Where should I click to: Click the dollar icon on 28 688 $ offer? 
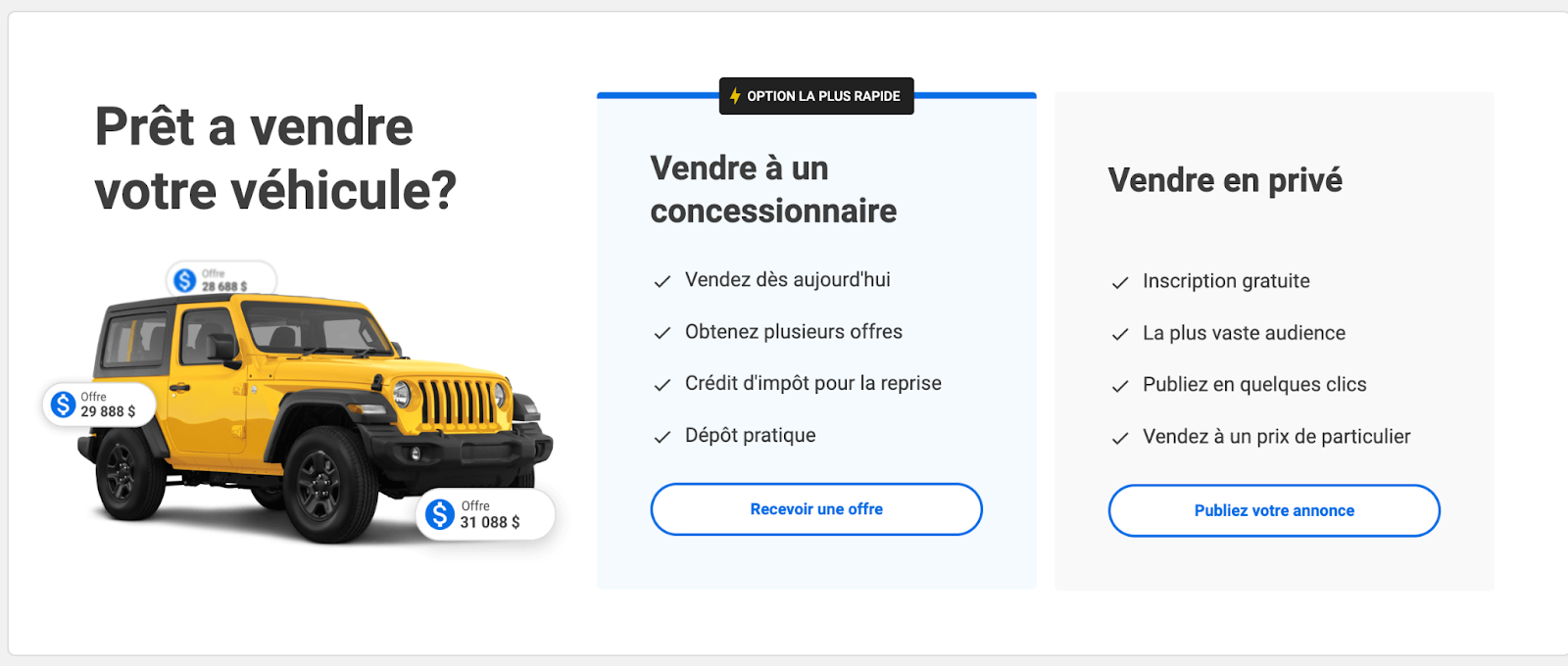[184, 280]
